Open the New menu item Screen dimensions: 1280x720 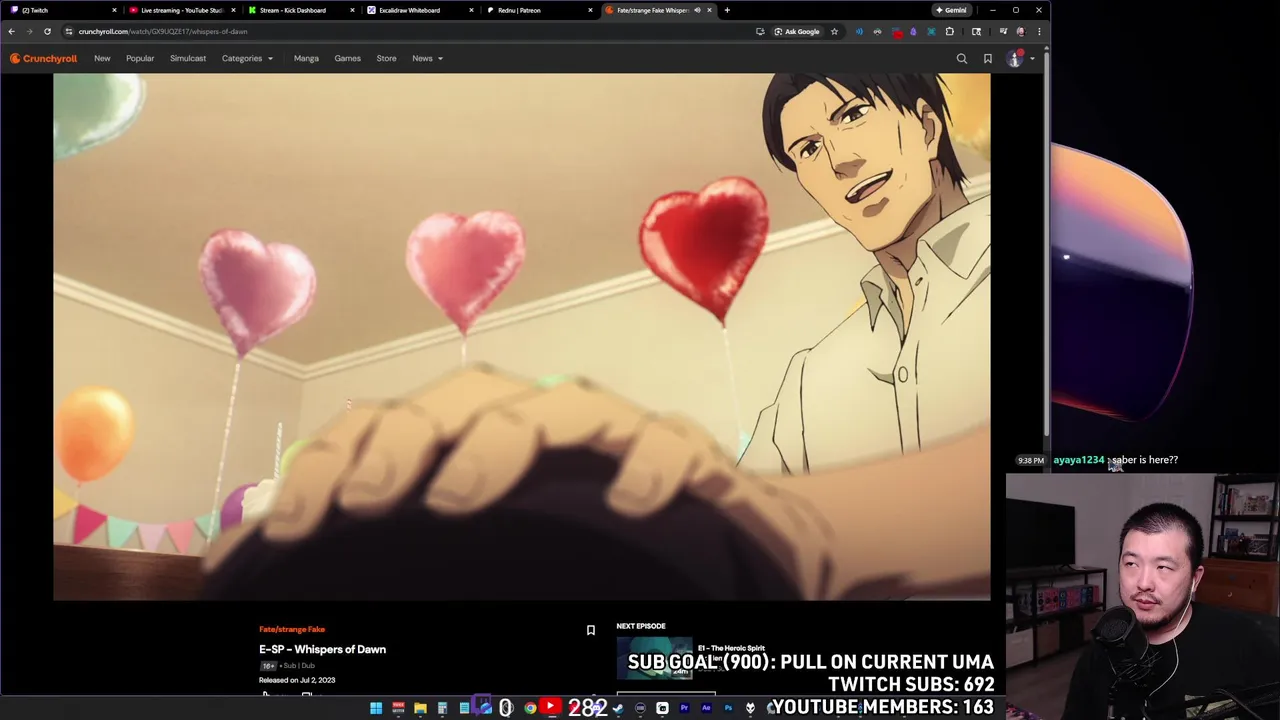point(102,58)
